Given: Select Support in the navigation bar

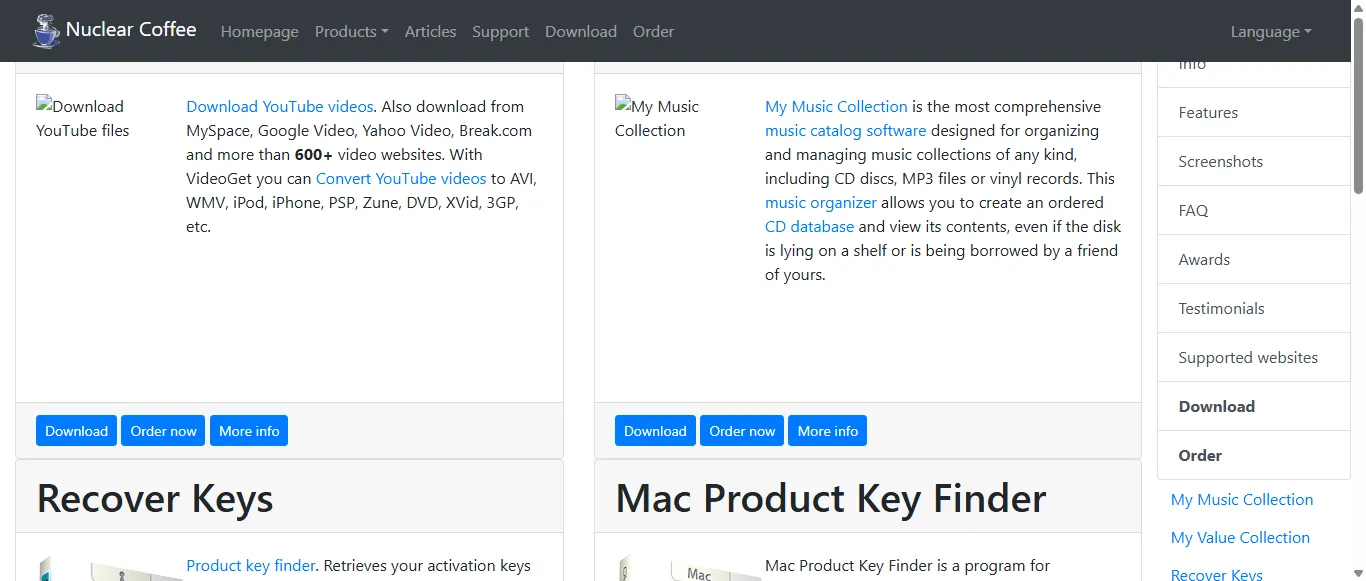Looking at the screenshot, I should 500,31.
